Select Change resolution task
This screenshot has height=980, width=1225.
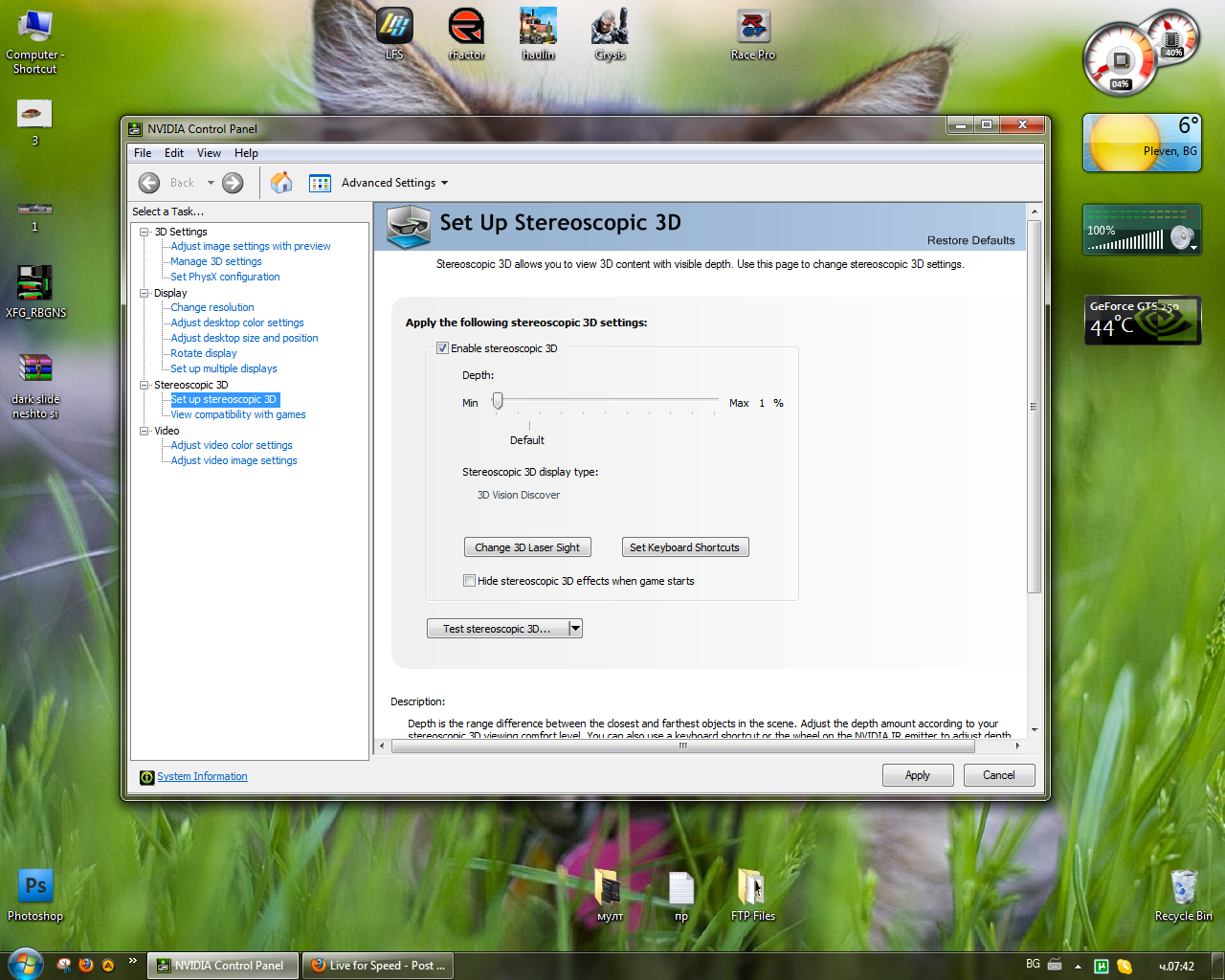[212, 307]
